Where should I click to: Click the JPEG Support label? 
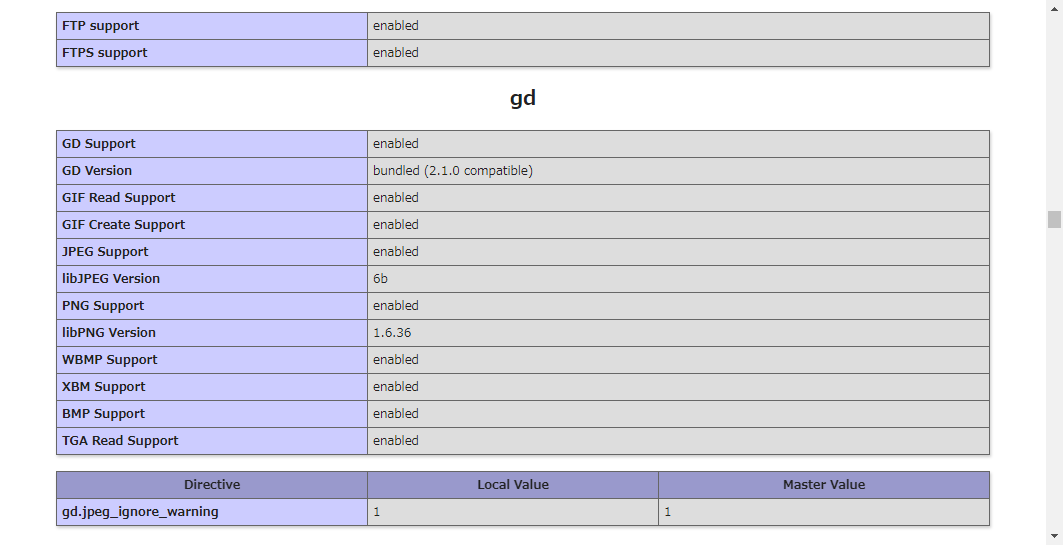coord(105,252)
